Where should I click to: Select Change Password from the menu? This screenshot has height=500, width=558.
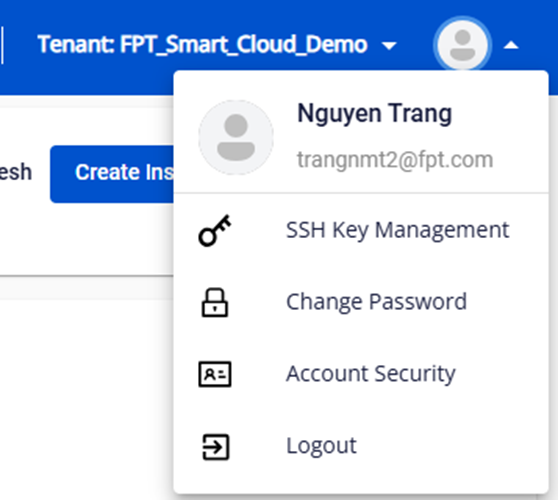point(361,302)
